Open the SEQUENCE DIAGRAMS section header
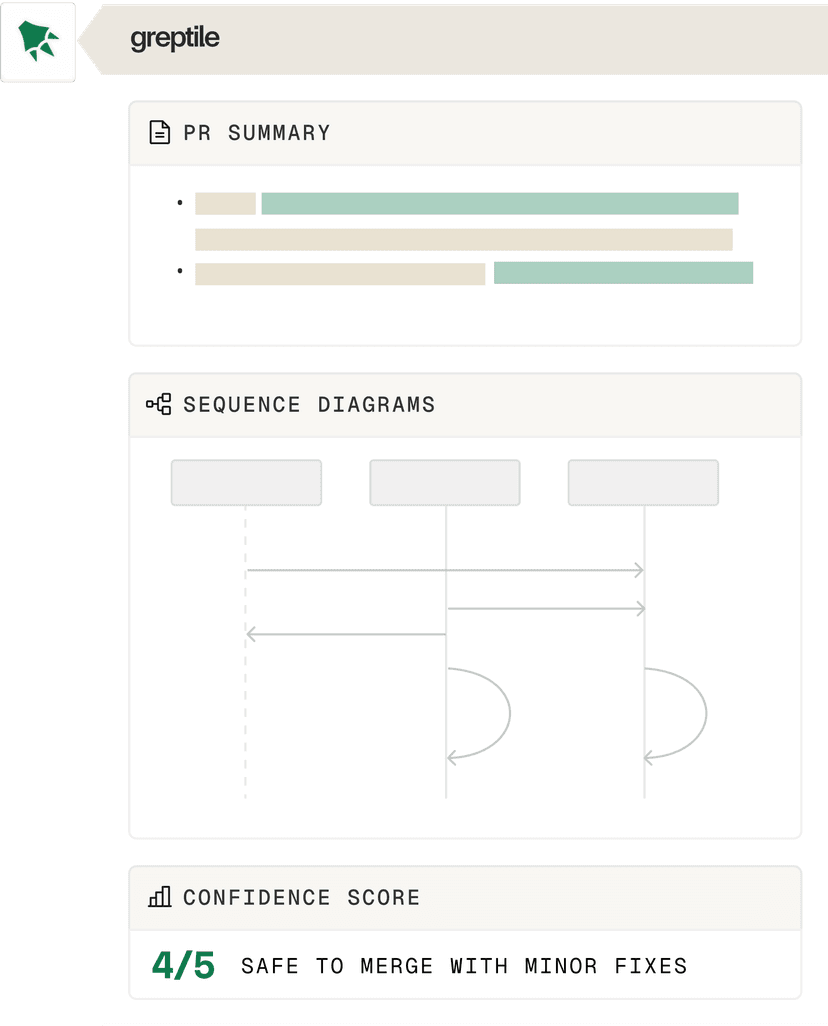The height and width of the screenshot is (1026, 828). [309, 405]
